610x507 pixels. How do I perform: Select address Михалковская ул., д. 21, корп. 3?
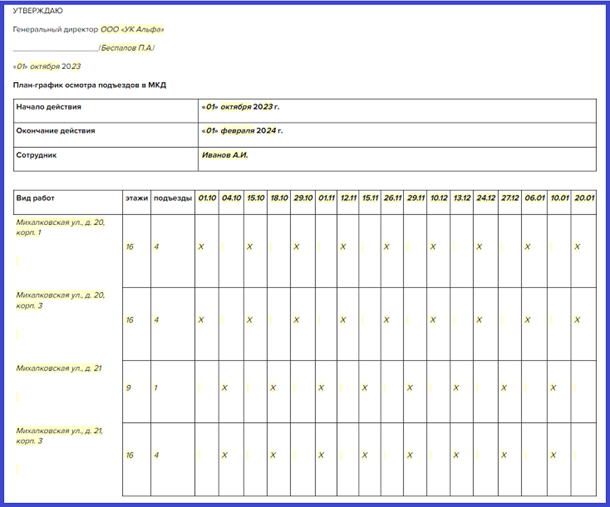click(x=60, y=435)
